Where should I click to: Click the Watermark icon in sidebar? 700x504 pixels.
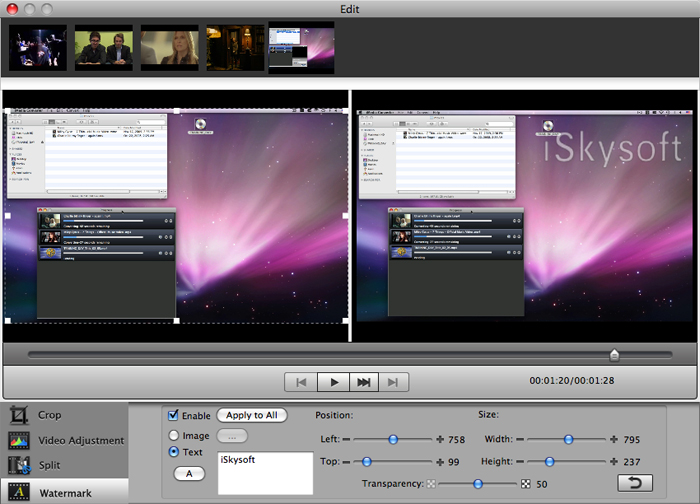pyautogui.click(x=18, y=492)
